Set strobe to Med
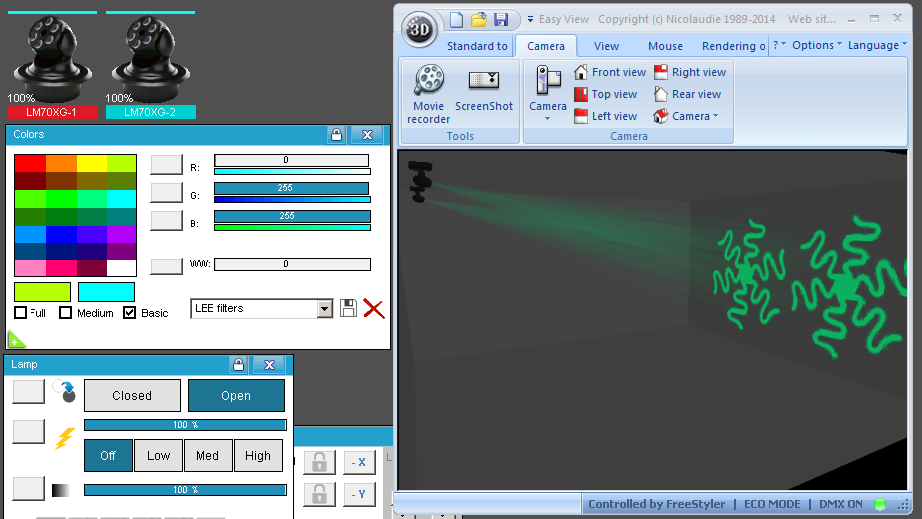The image size is (922, 519). (x=208, y=456)
